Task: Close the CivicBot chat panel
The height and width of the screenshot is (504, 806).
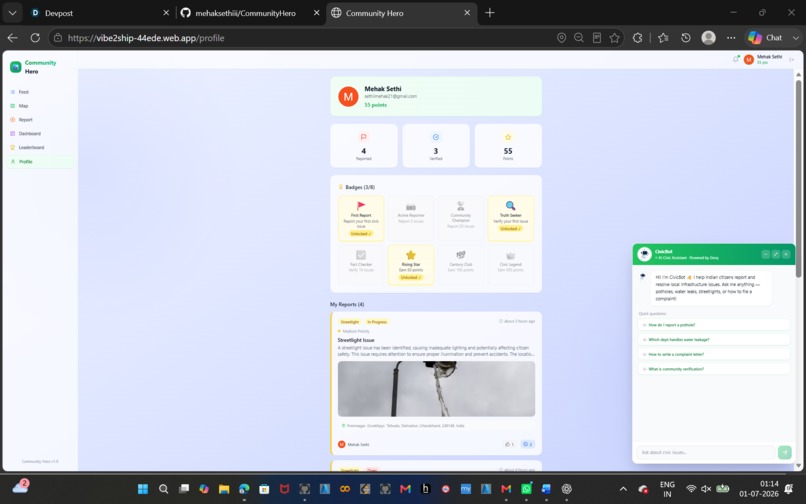Action: tap(786, 254)
